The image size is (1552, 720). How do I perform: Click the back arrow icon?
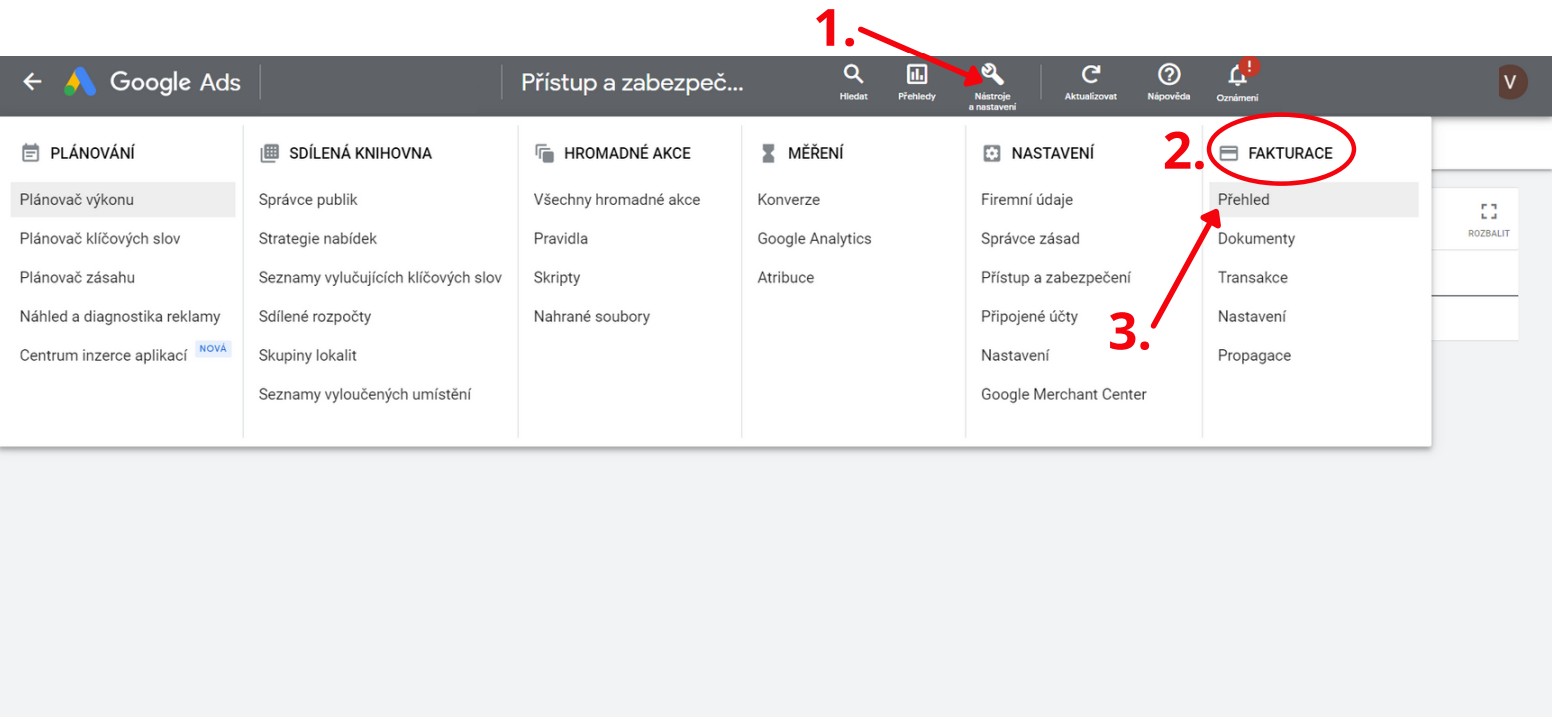click(x=33, y=82)
